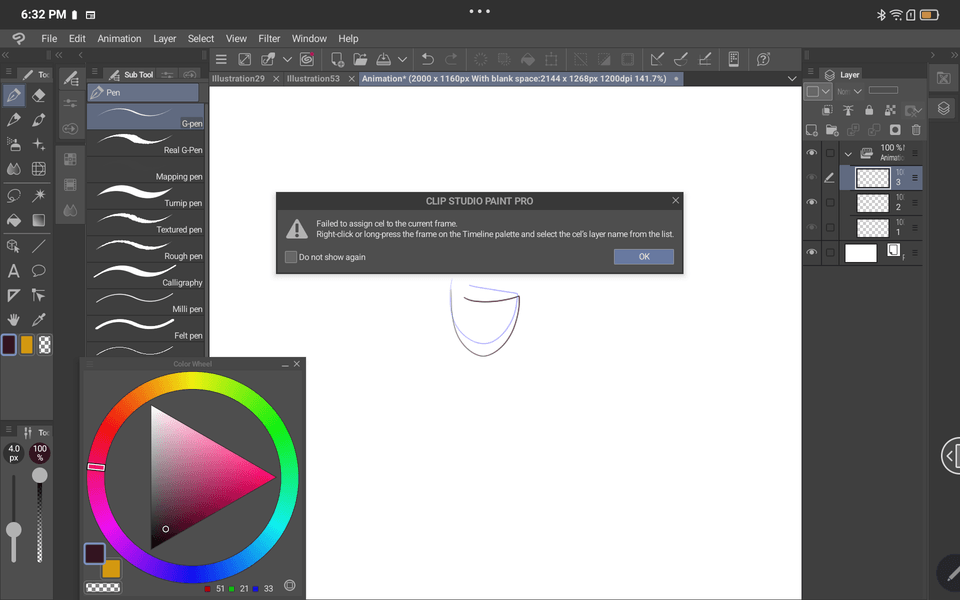Check the Do not show again box

291,257
